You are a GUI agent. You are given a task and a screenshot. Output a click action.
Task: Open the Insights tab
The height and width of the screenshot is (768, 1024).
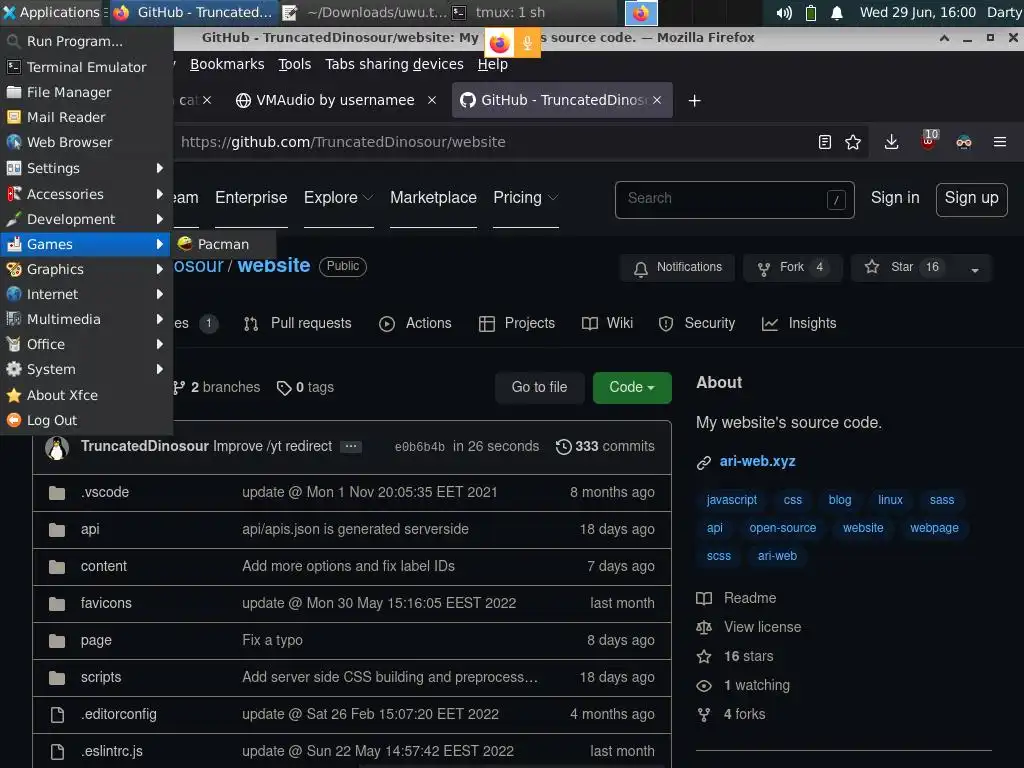pos(799,323)
